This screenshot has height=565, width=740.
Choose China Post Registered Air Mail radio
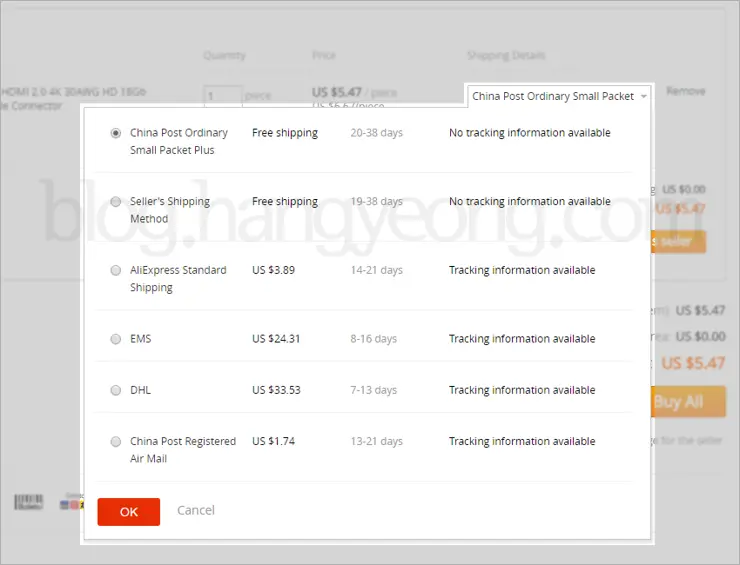(x=116, y=441)
